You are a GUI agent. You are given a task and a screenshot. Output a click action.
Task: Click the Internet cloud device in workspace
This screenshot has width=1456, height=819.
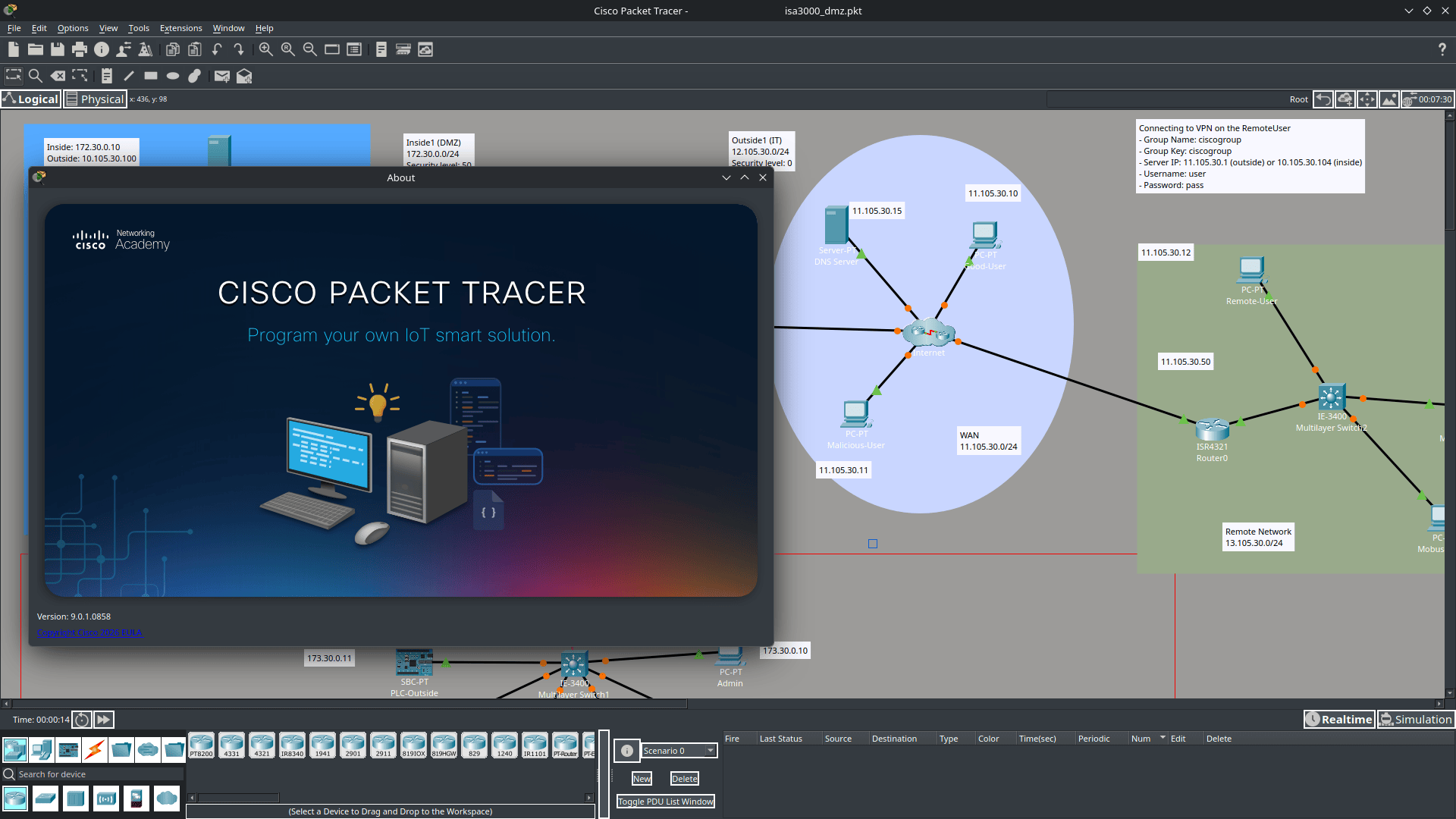929,333
